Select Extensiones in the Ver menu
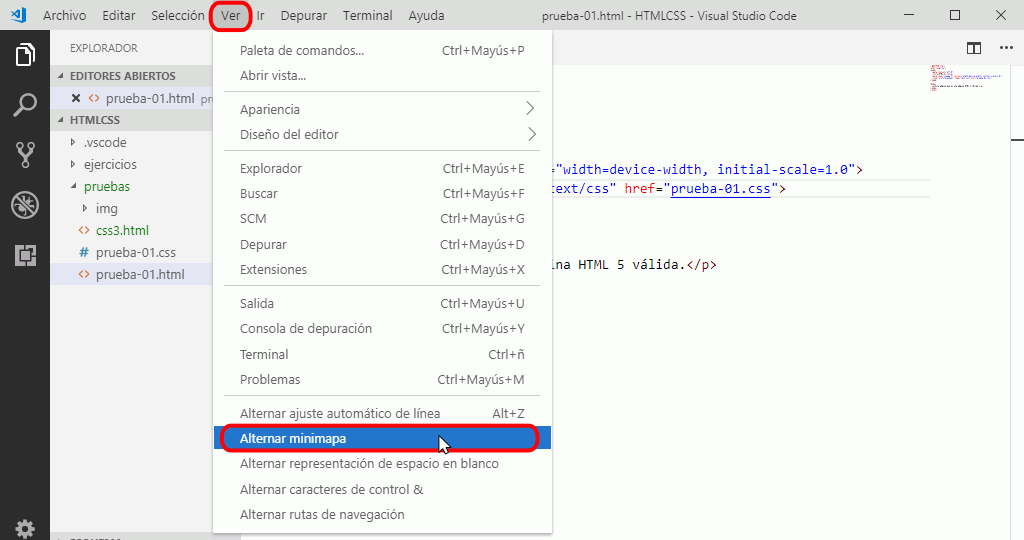This screenshot has width=1024, height=540. click(x=383, y=270)
